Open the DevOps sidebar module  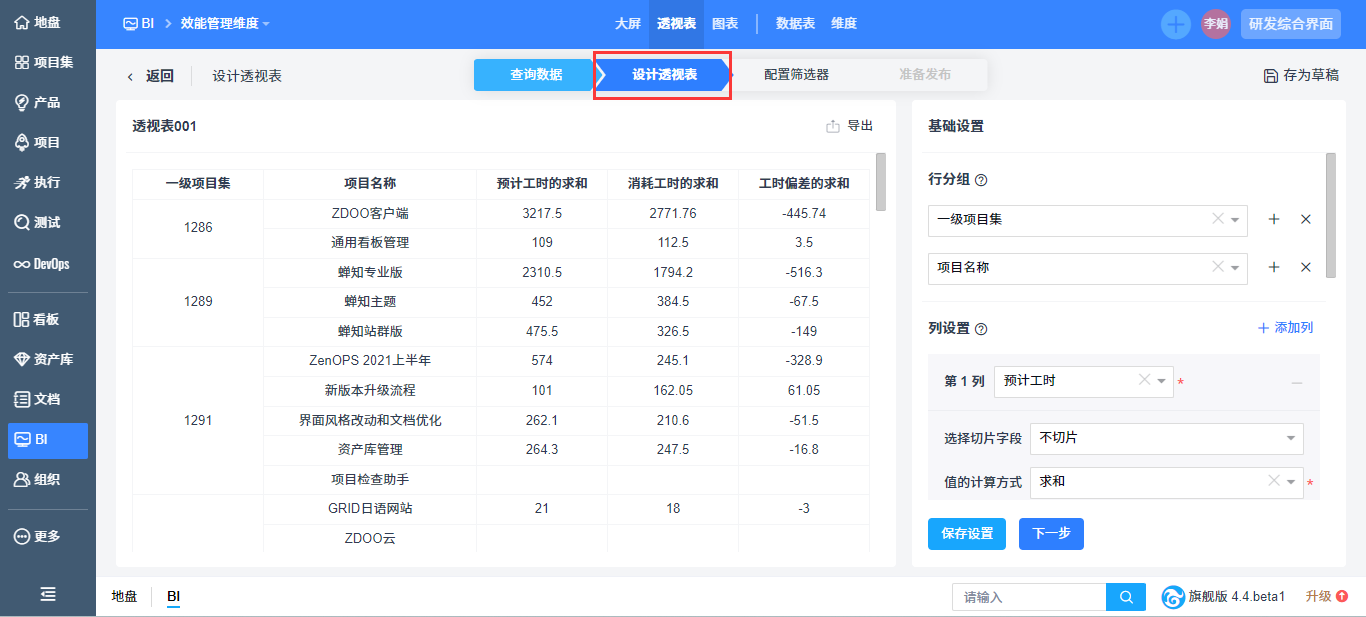(41, 264)
